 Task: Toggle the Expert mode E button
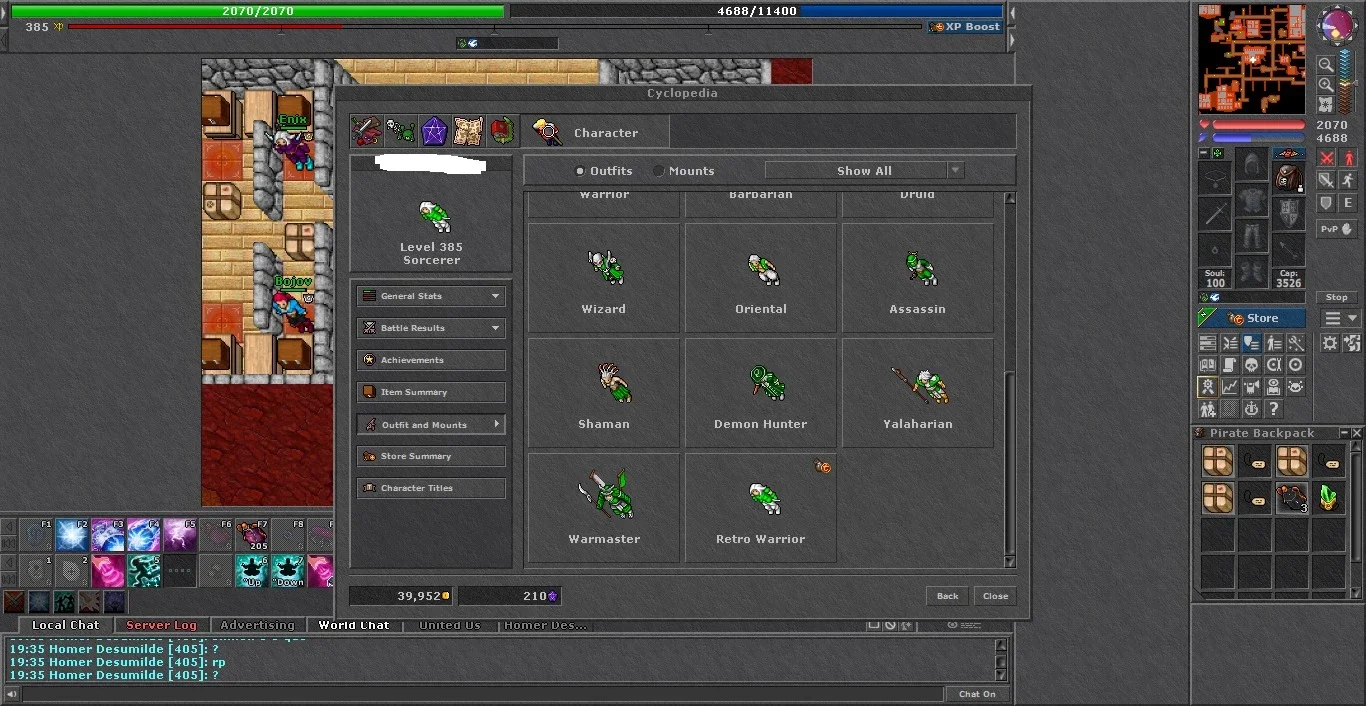1347,203
